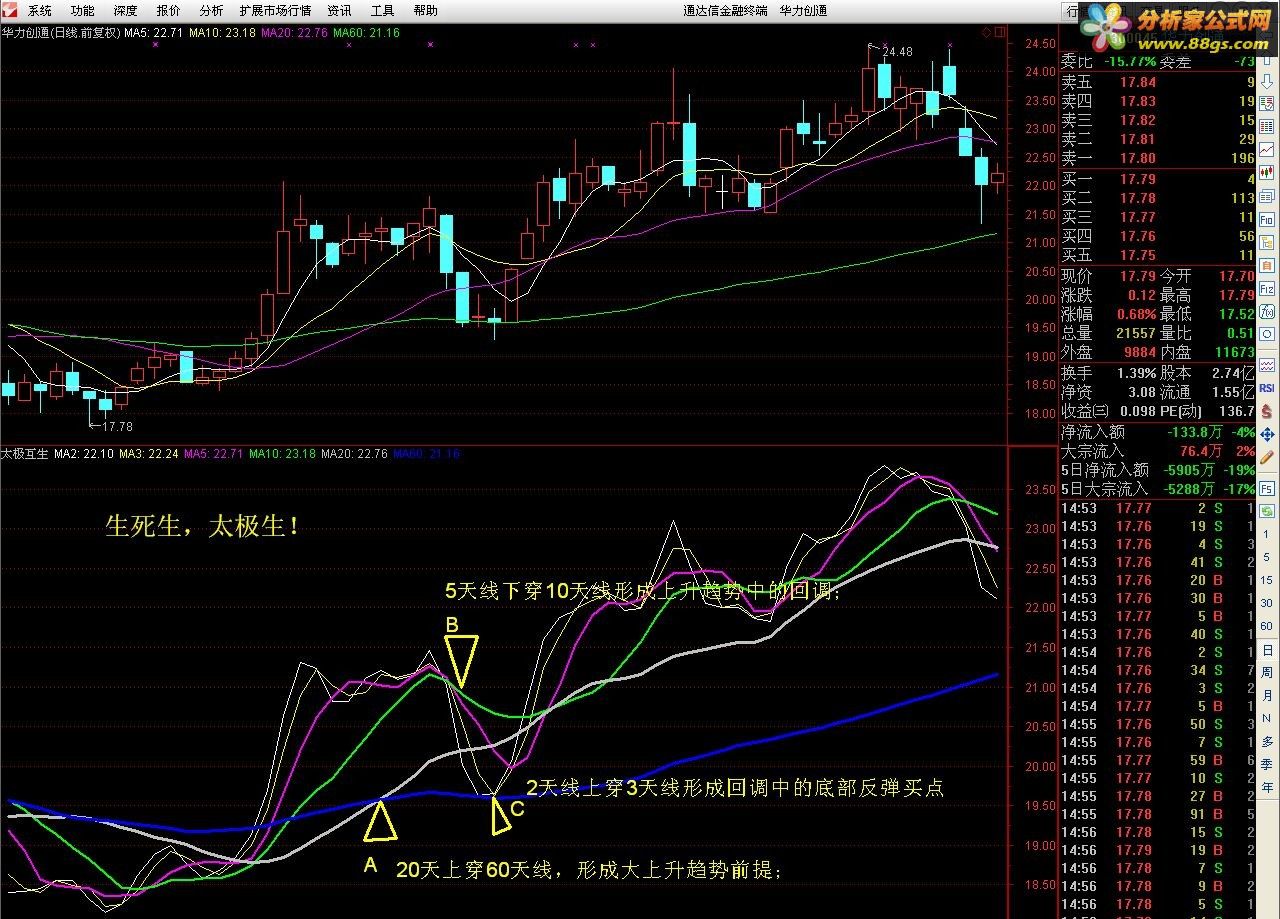Select the monthly 月 period
This screenshot has width=1280, height=919.
[1267, 695]
